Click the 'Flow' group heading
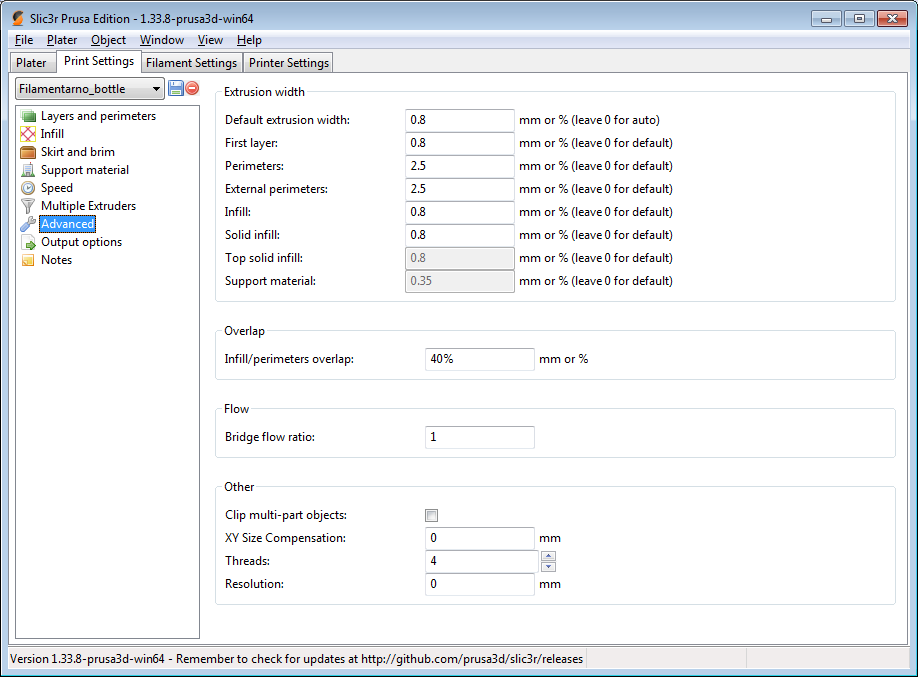918x677 pixels. pyautogui.click(x=237, y=409)
